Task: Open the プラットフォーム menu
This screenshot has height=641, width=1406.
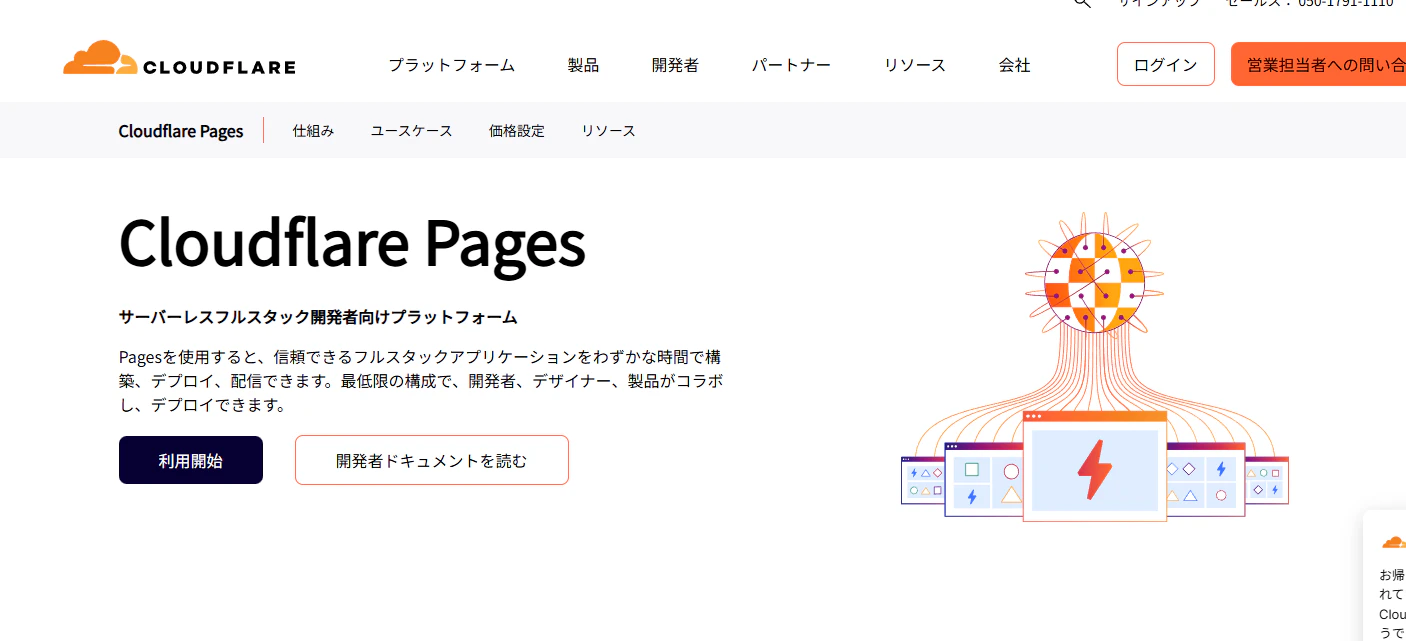Action: click(452, 65)
